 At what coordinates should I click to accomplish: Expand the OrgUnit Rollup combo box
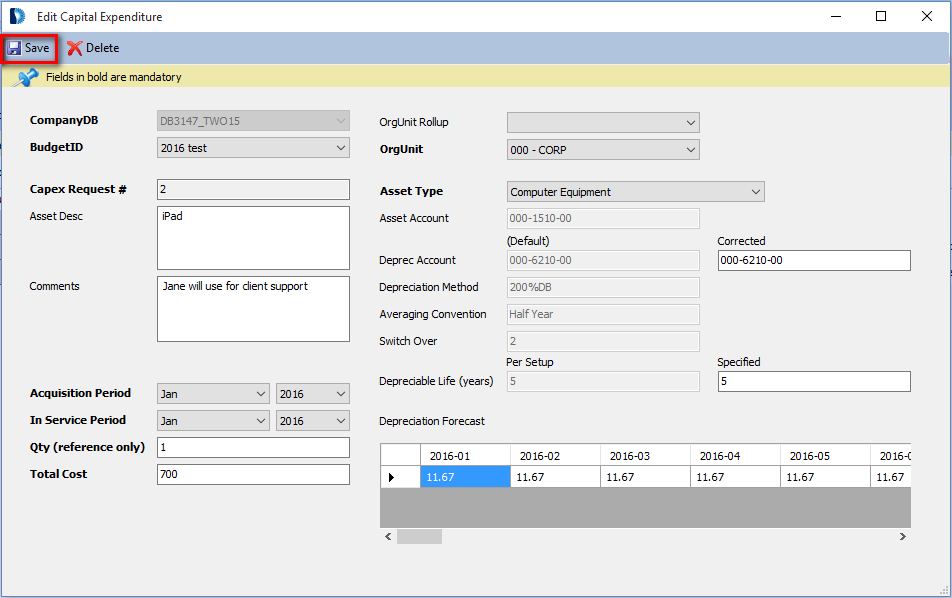[603, 123]
